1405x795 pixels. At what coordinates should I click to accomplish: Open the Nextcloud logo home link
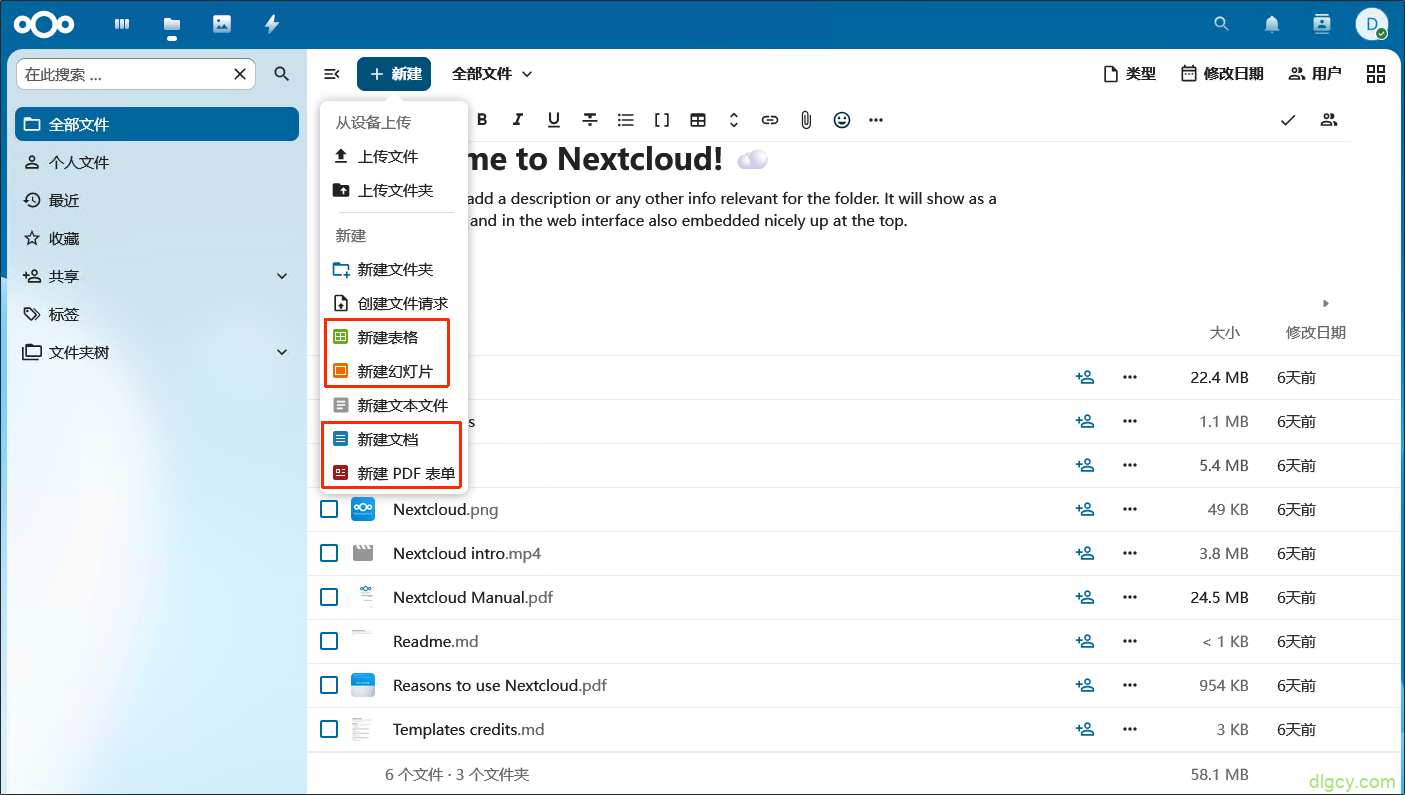pos(45,24)
